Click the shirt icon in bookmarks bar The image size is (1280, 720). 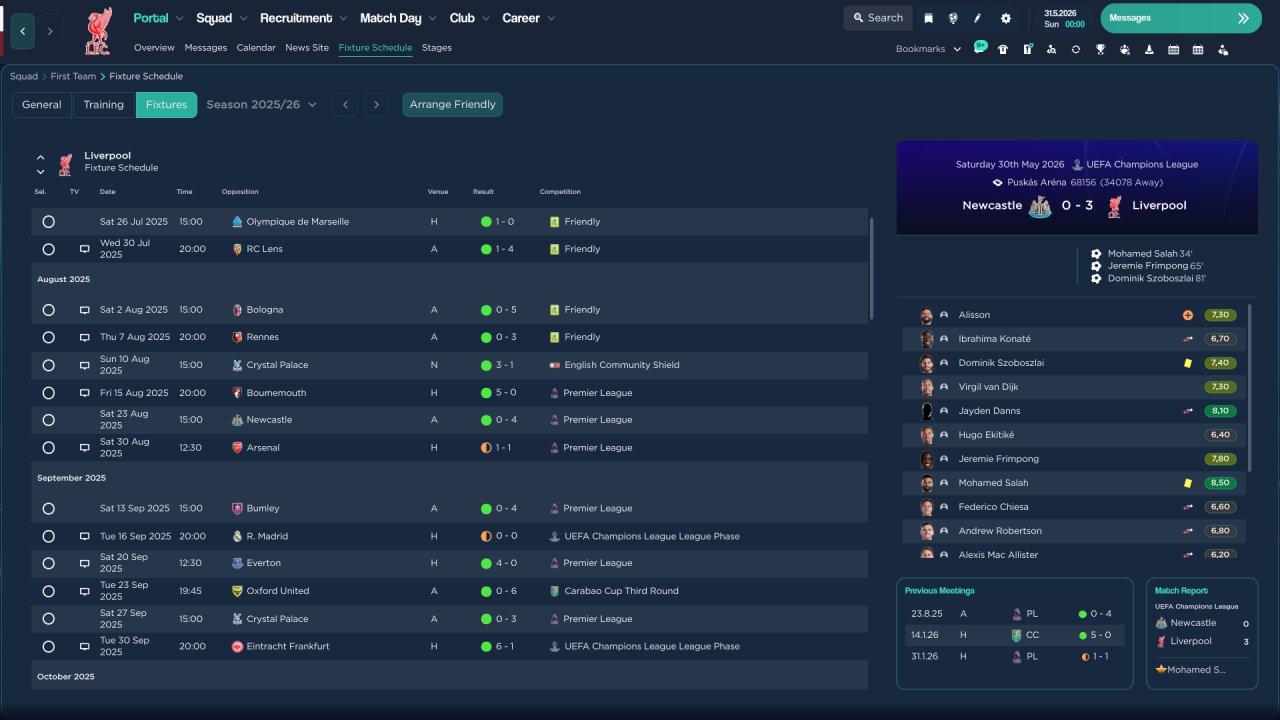[1003, 49]
